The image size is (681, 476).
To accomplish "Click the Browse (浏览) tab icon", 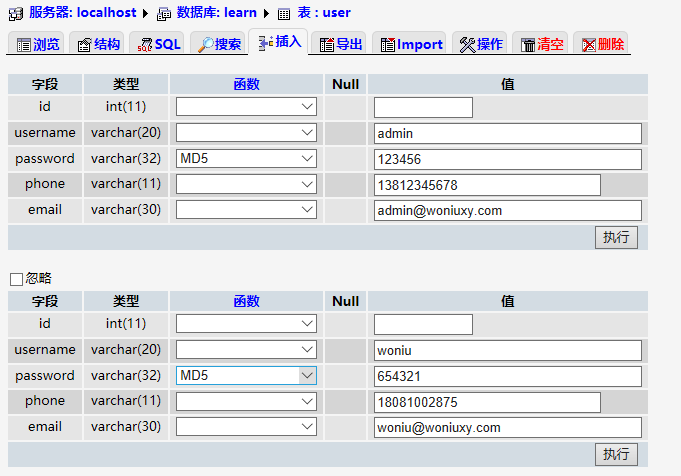I will (x=23, y=45).
